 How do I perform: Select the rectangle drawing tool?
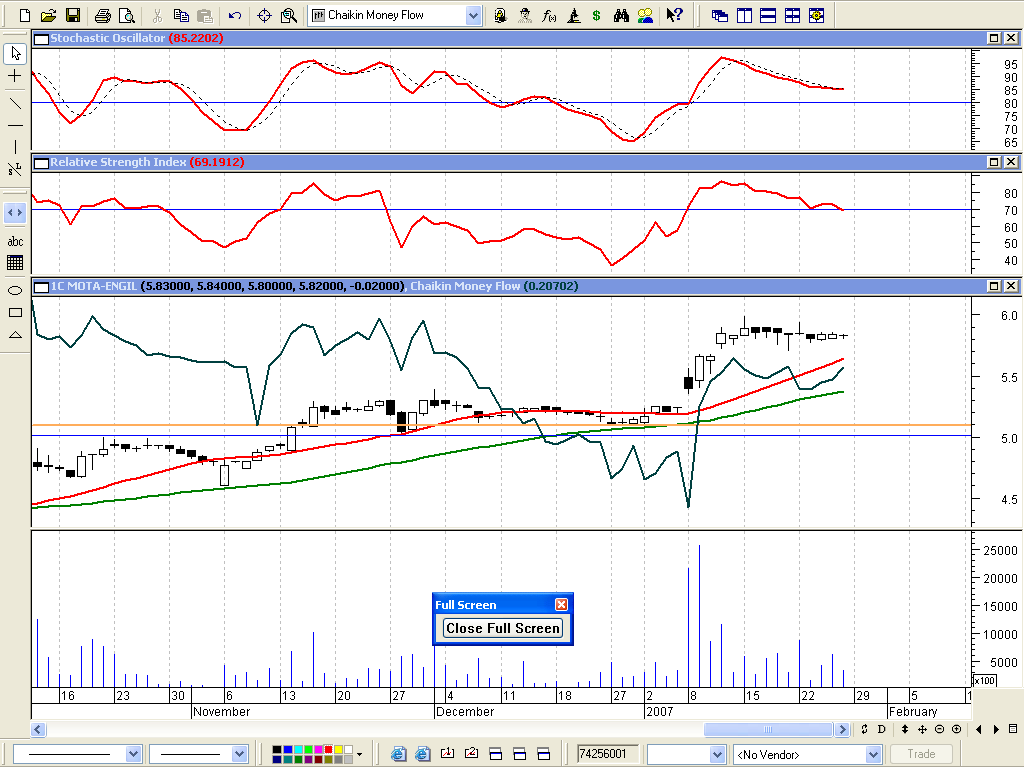15,312
